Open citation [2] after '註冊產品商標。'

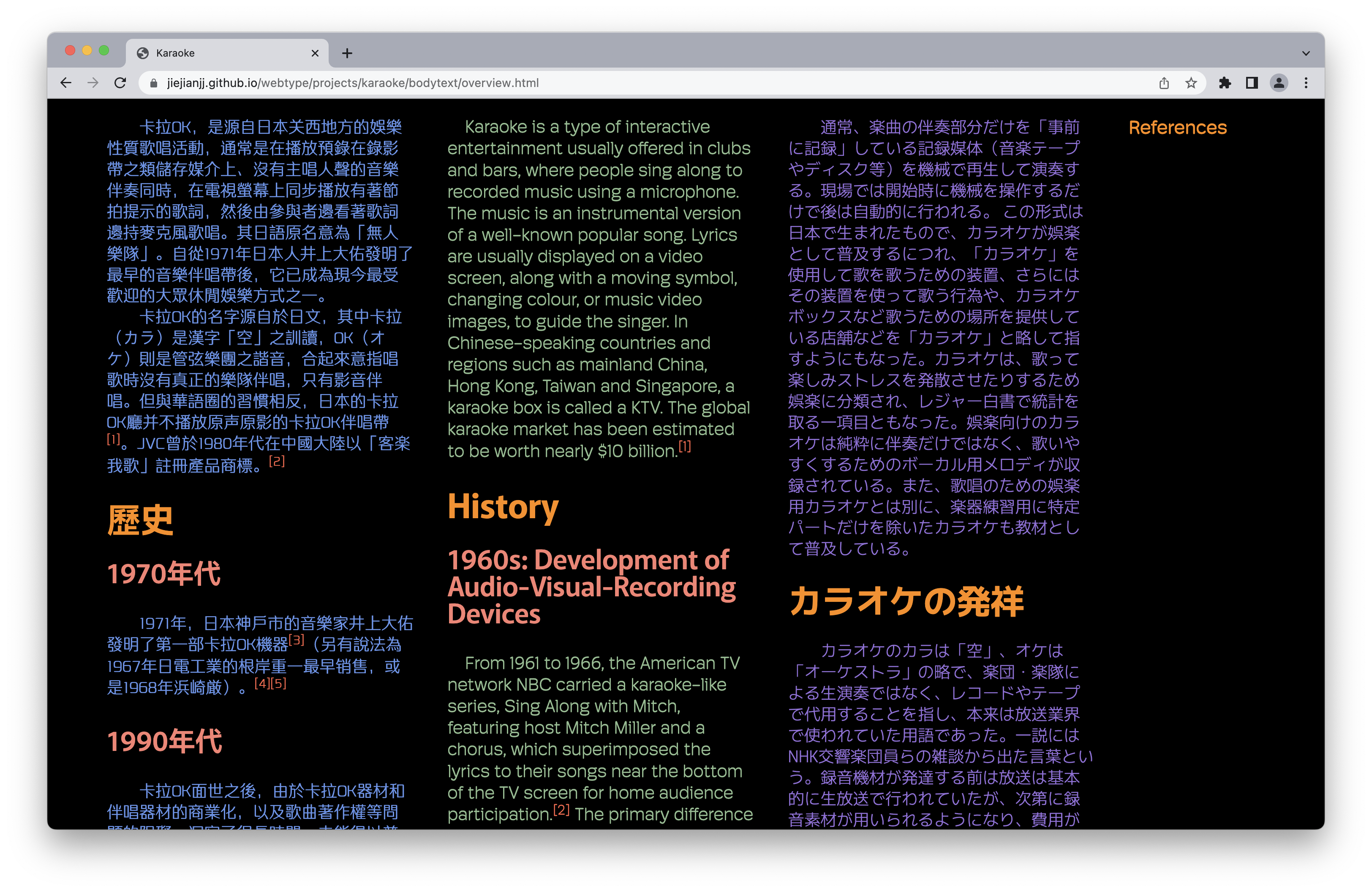tap(277, 461)
